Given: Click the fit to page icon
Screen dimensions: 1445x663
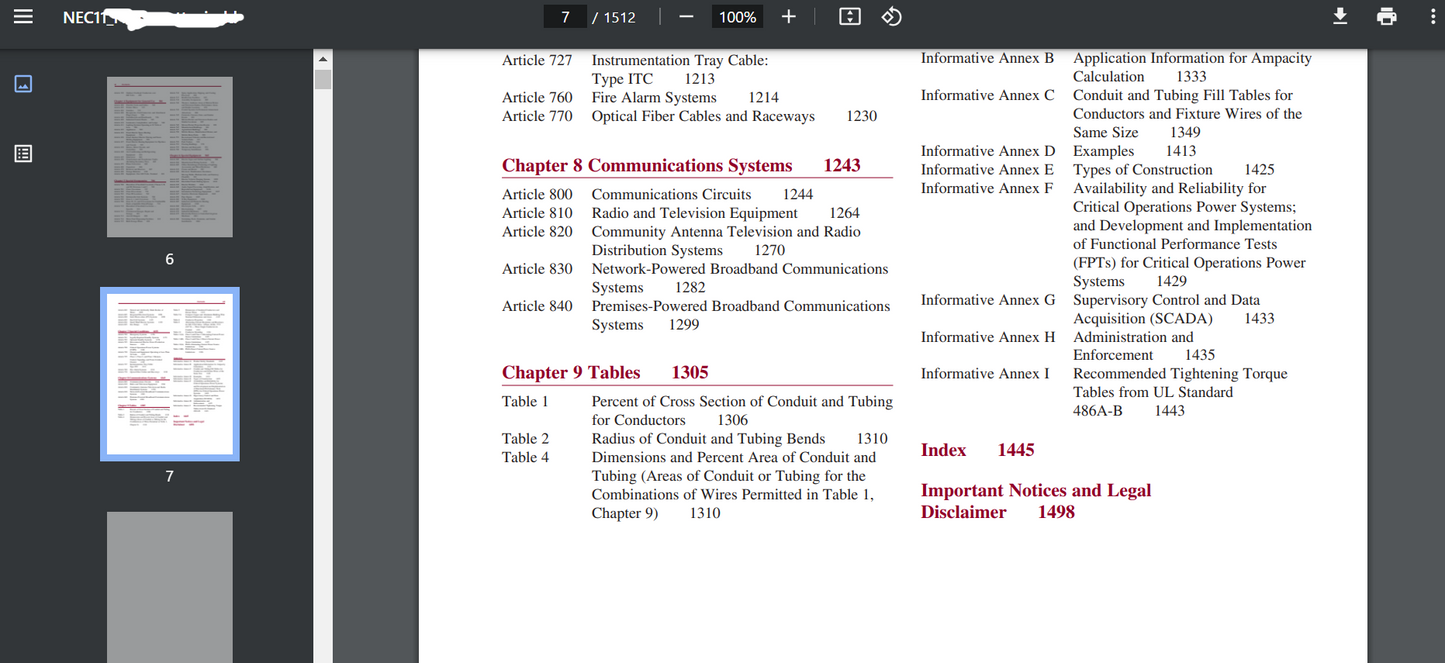Looking at the screenshot, I should pos(849,17).
